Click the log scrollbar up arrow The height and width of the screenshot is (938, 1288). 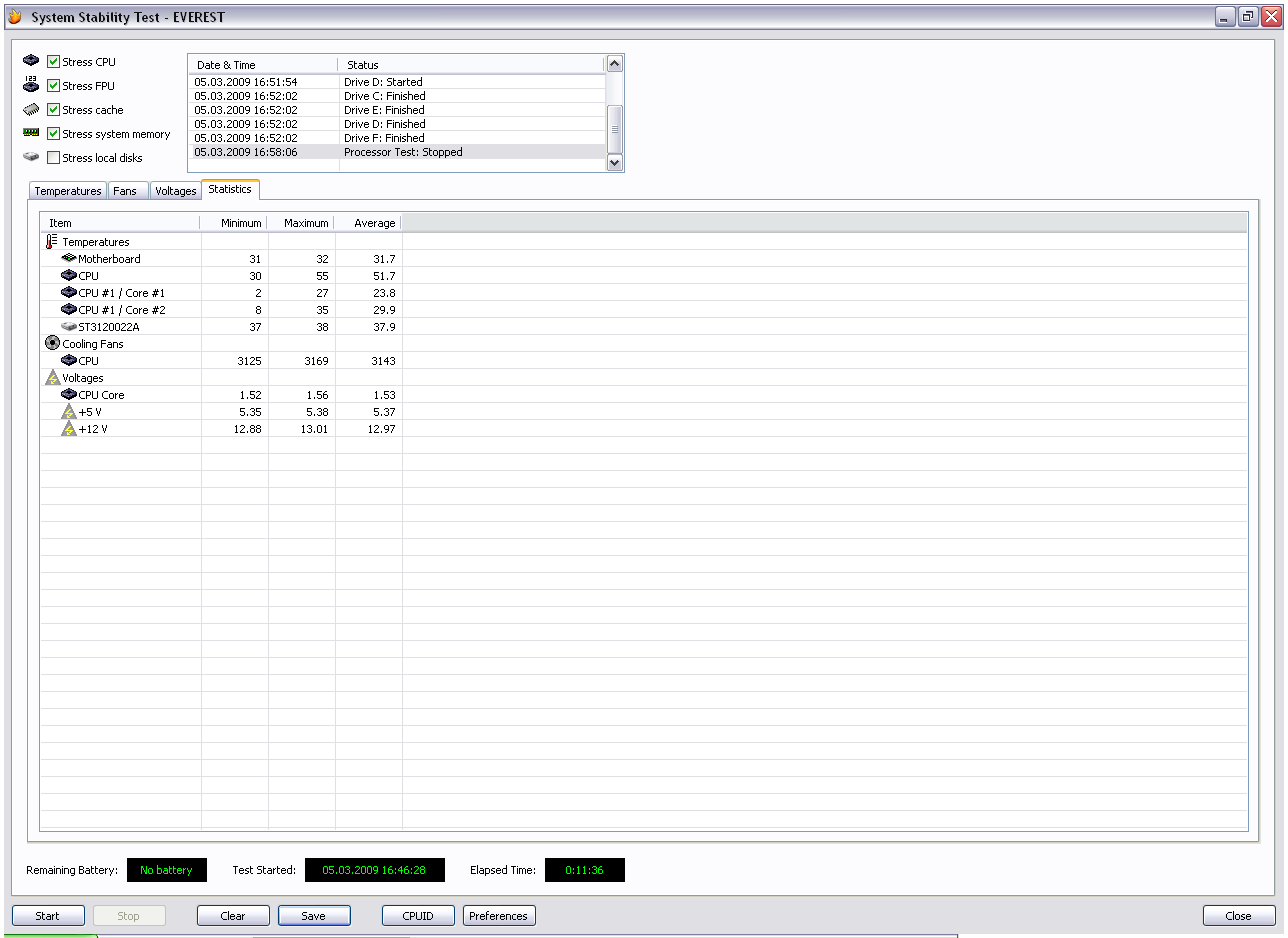coord(615,64)
